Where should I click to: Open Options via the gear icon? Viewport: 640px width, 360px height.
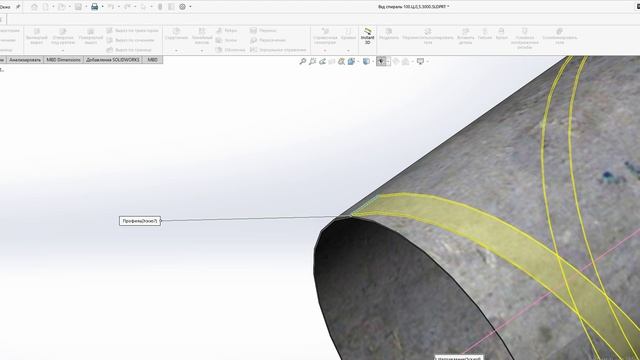(182, 7)
